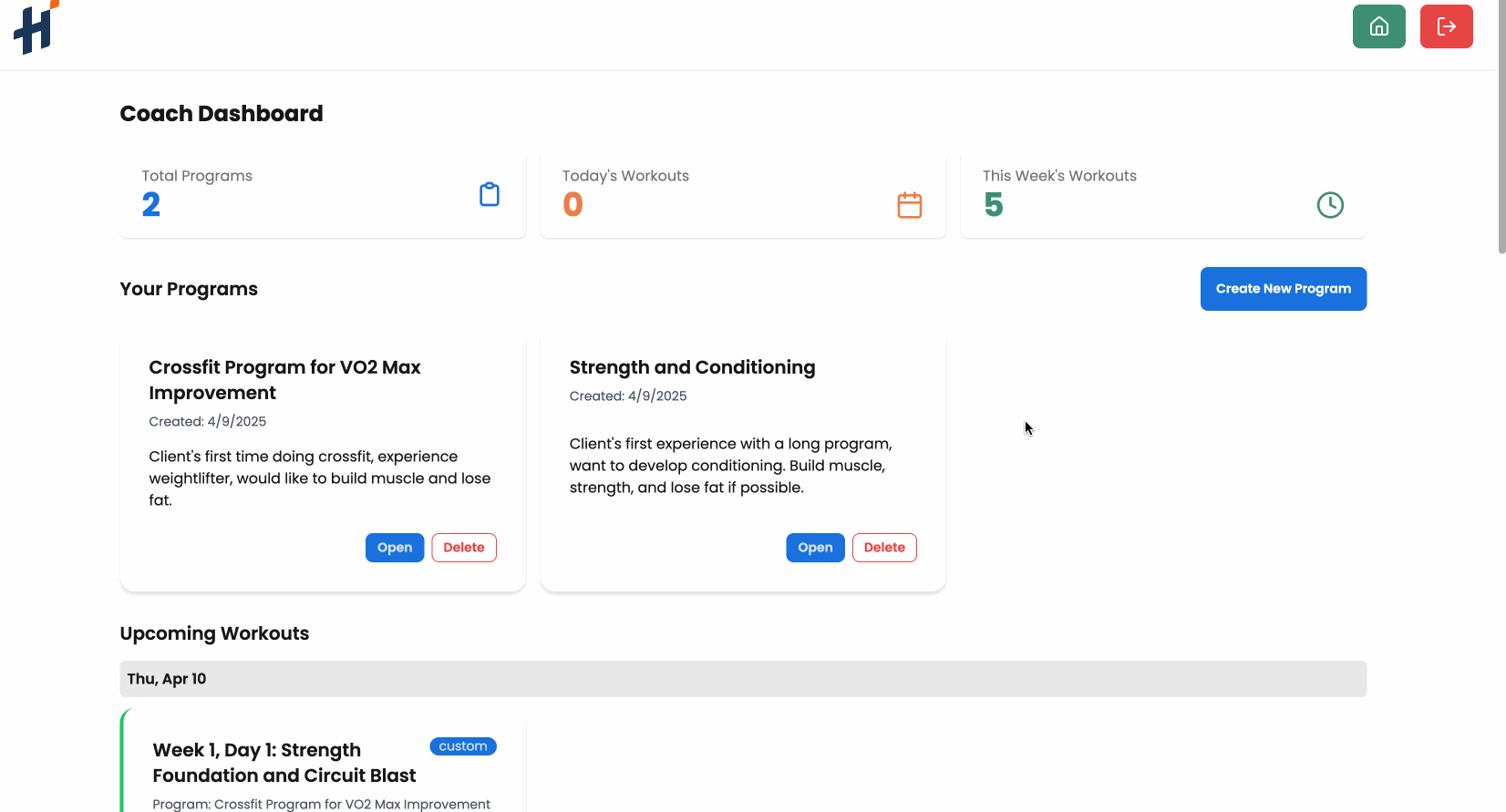The image size is (1506, 812).
Task: Click the green home button background
Action: (1378, 26)
